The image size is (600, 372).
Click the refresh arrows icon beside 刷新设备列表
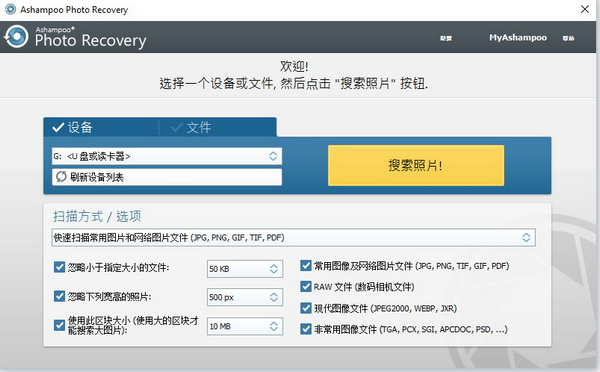(x=61, y=177)
